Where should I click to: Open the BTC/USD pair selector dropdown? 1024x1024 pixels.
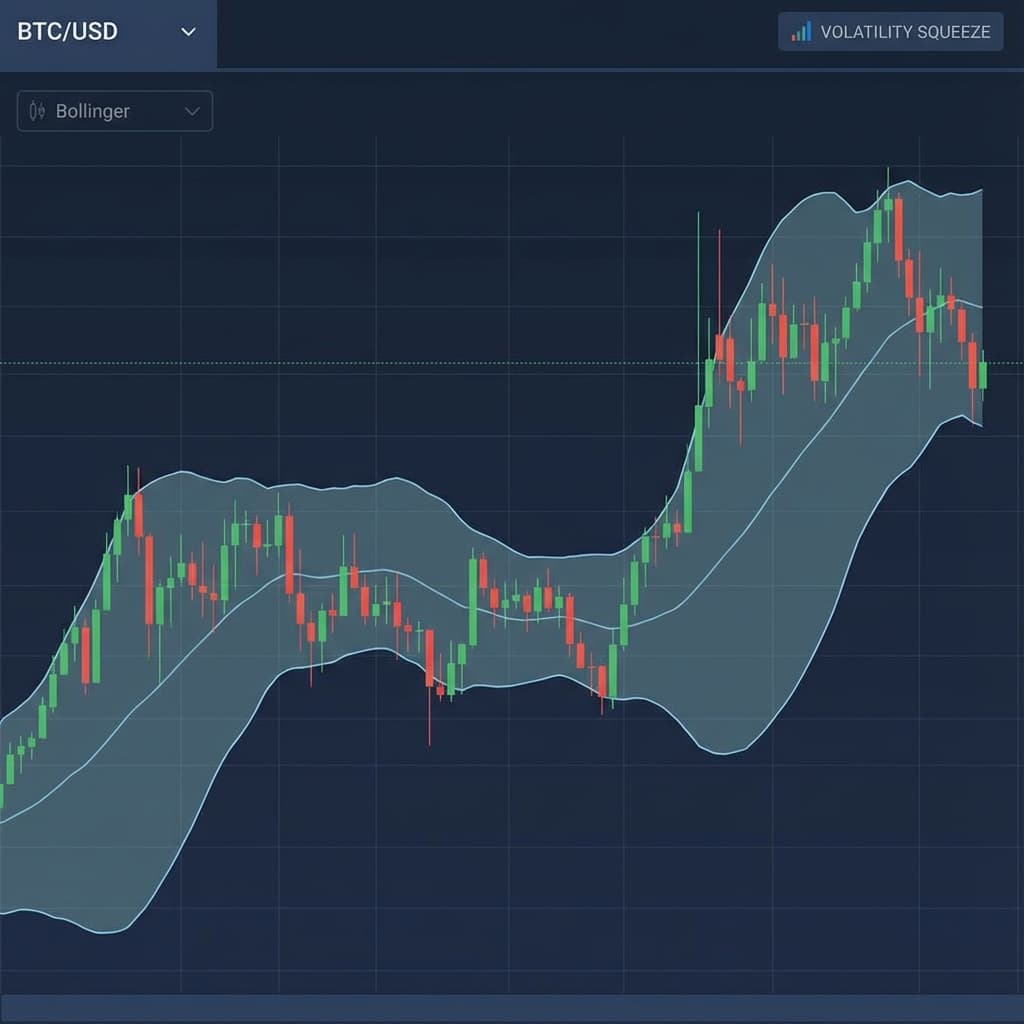tap(105, 32)
